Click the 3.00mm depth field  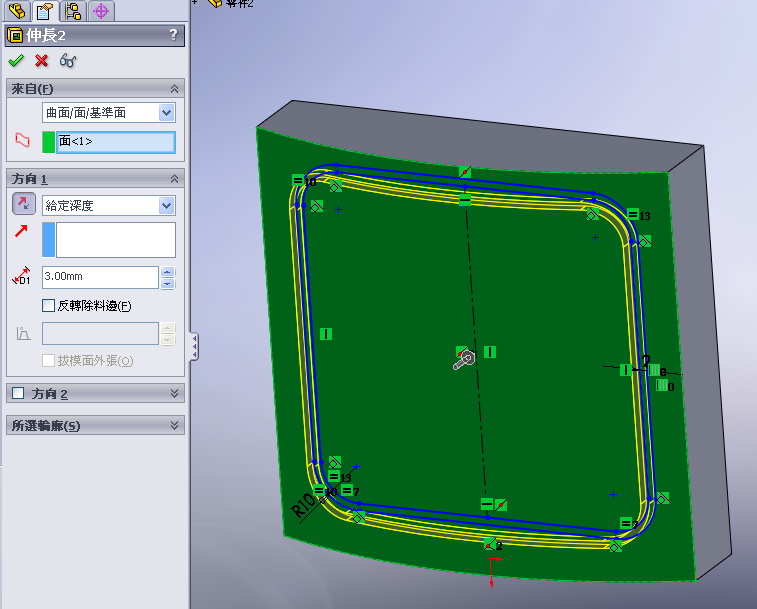pos(100,277)
